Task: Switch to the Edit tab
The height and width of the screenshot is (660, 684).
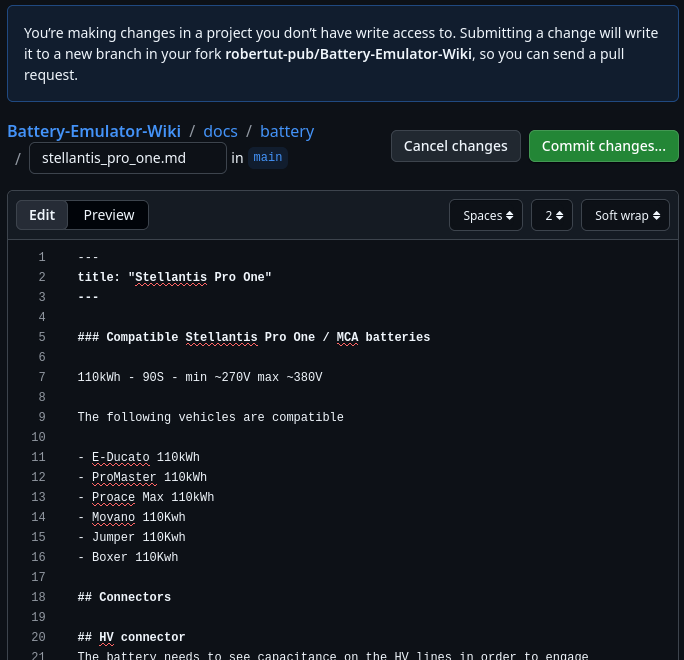Action: [x=42, y=215]
